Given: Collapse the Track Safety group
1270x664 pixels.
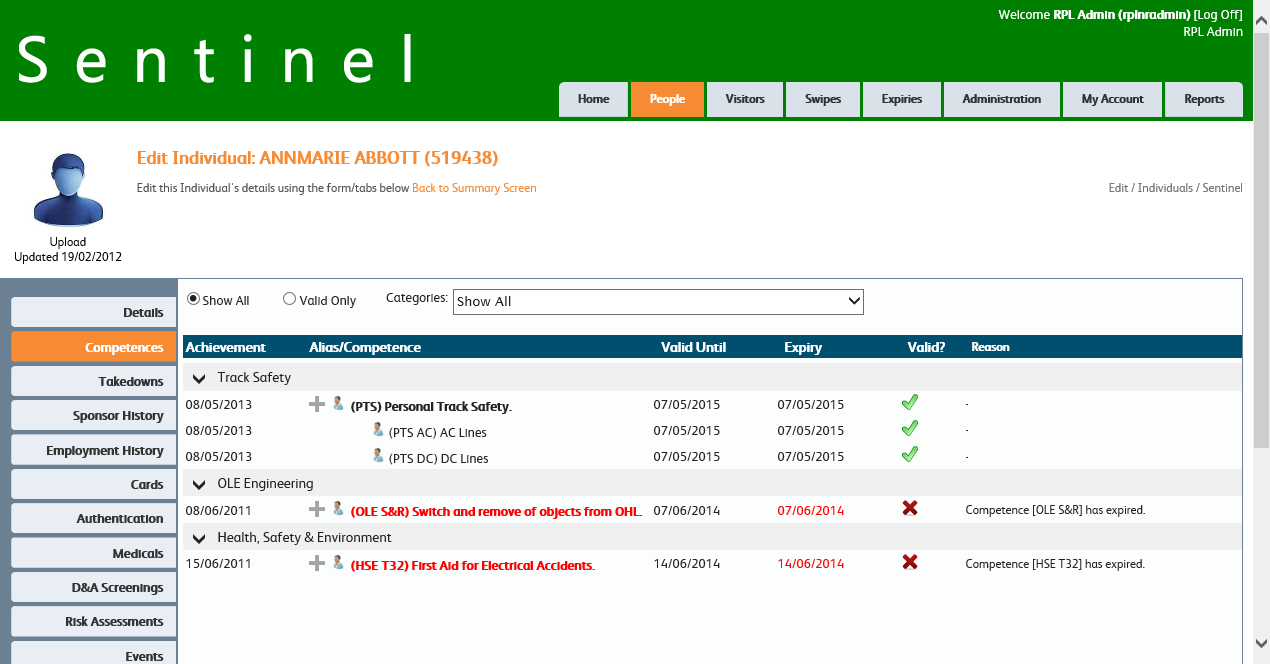Looking at the screenshot, I should click(199, 378).
